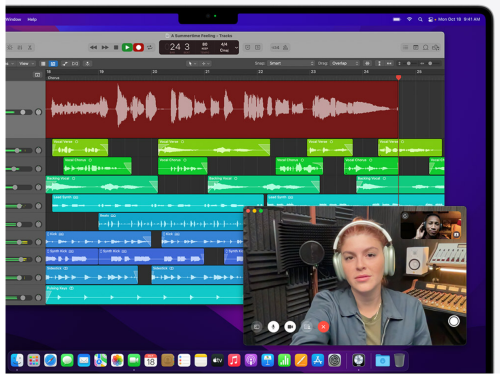Screen dimensions: 500x383
Task: Toggle the Count-in 1234 button
Action: click(x=275, y=47)
